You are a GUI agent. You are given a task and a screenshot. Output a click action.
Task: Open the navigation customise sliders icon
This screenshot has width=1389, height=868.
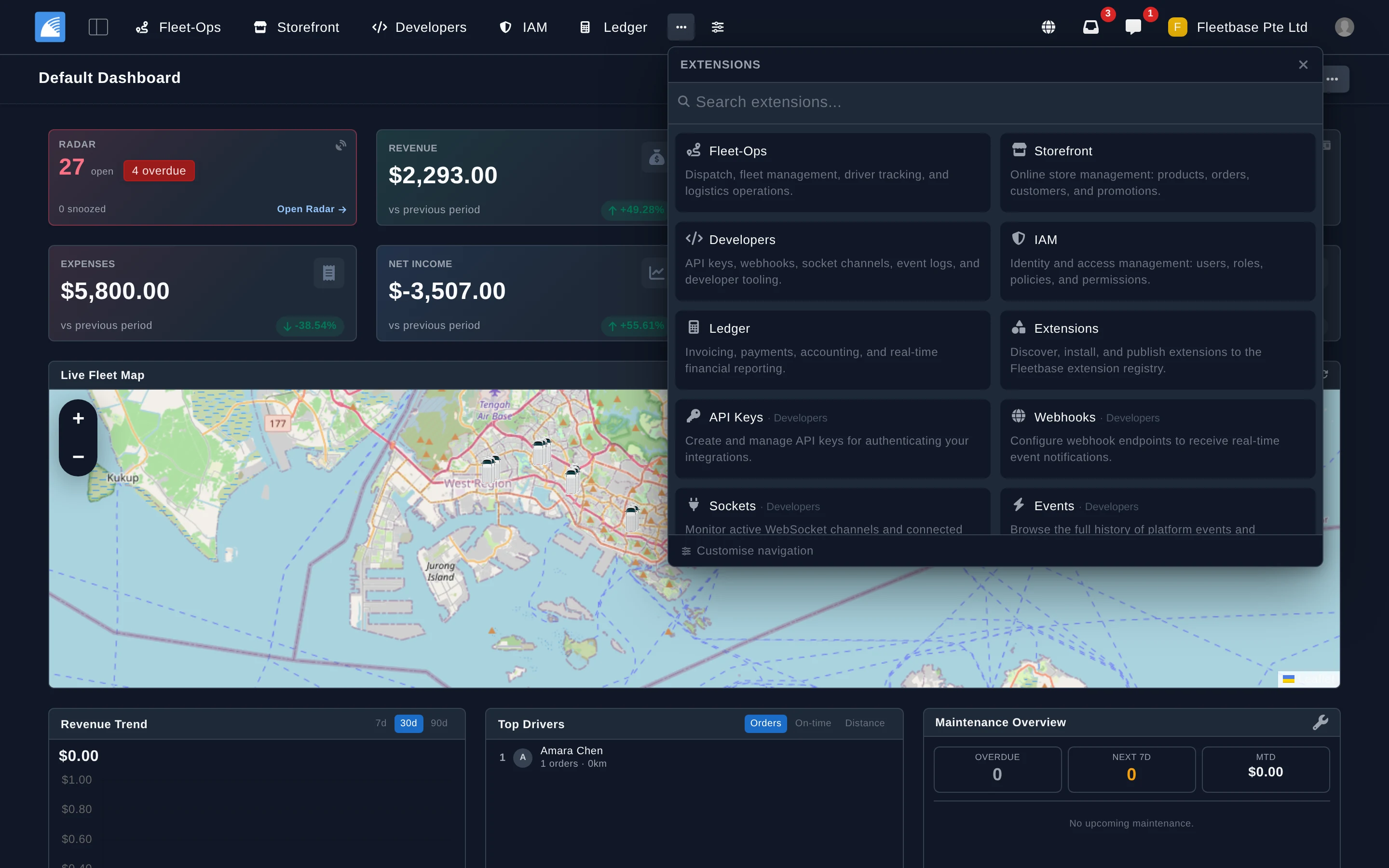718,27
